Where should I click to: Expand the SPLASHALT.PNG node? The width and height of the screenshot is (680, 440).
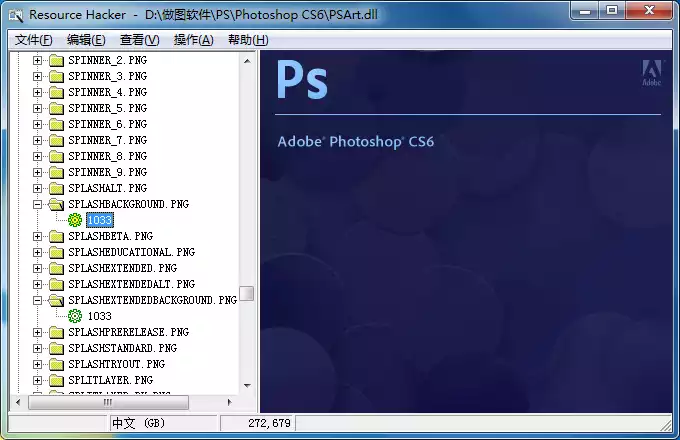tap(37, 188)
